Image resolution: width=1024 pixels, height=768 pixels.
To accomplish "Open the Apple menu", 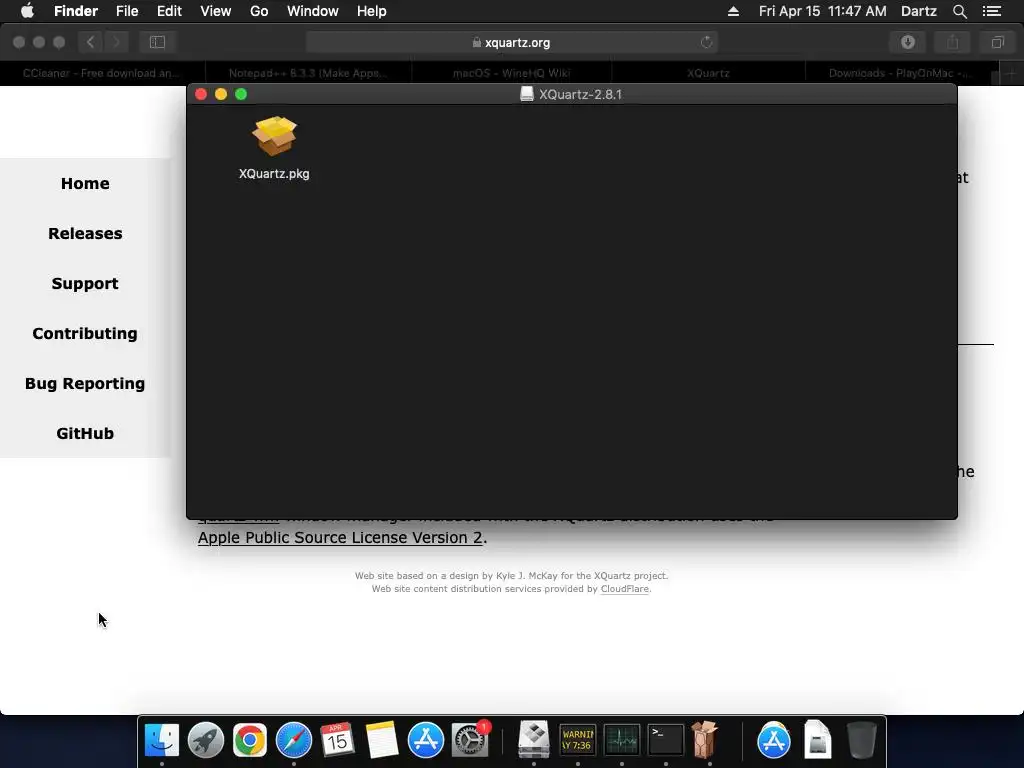I will (x=27, y=11).
